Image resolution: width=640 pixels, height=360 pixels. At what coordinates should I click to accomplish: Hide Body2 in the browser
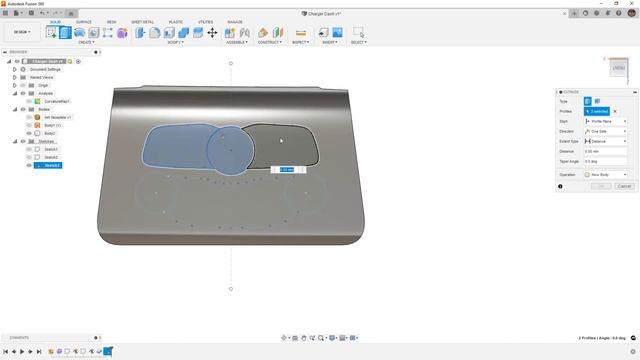point(29,133)
